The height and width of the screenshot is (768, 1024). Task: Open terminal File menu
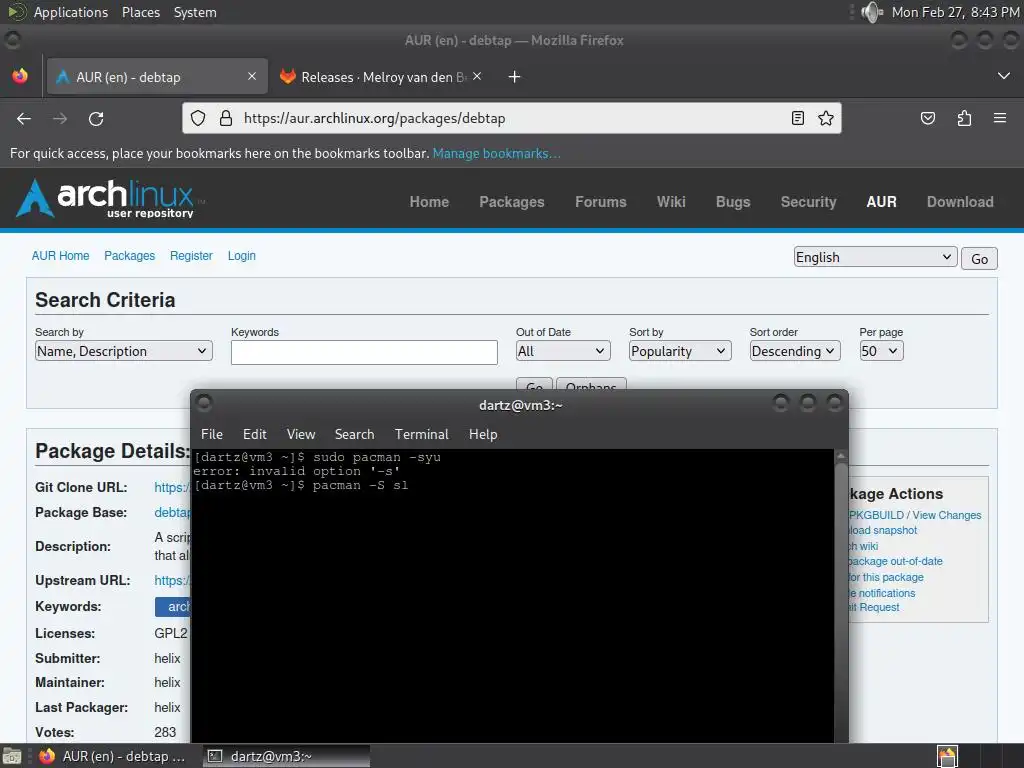click(x=212, y=434)
